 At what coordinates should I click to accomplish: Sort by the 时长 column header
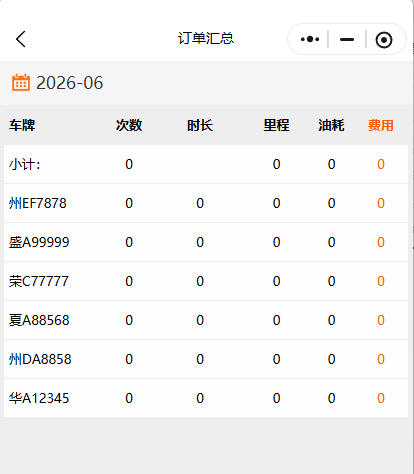(x=200, y=125)
